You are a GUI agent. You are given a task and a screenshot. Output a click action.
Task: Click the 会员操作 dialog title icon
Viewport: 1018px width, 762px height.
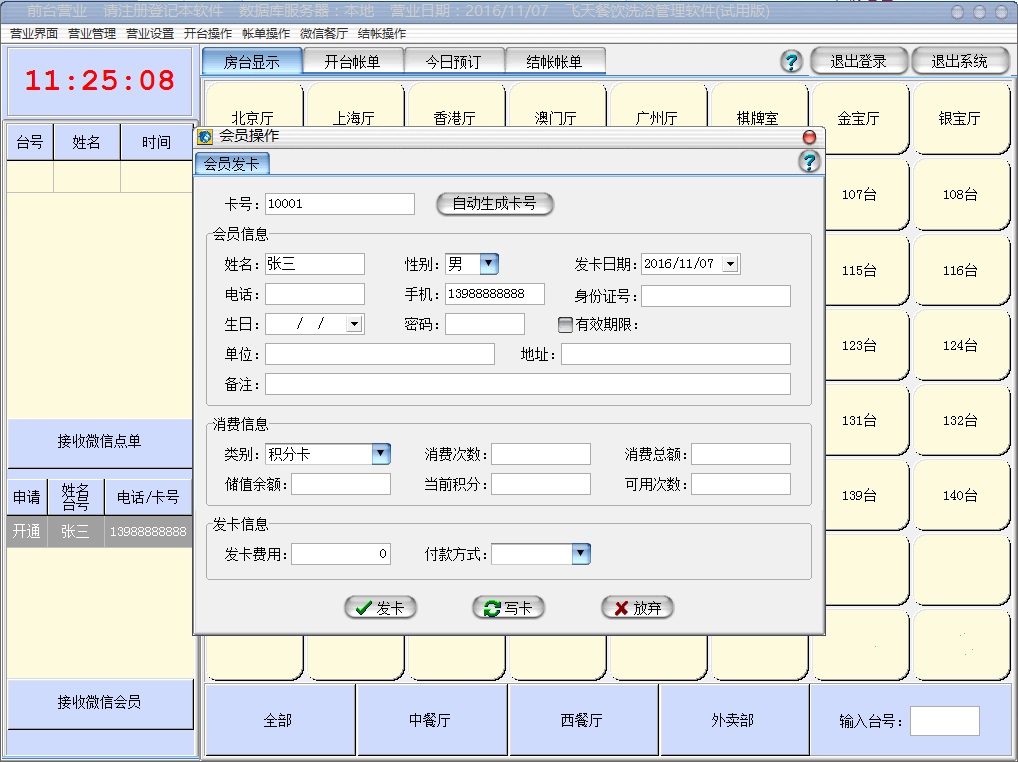(x=205, y=137)
